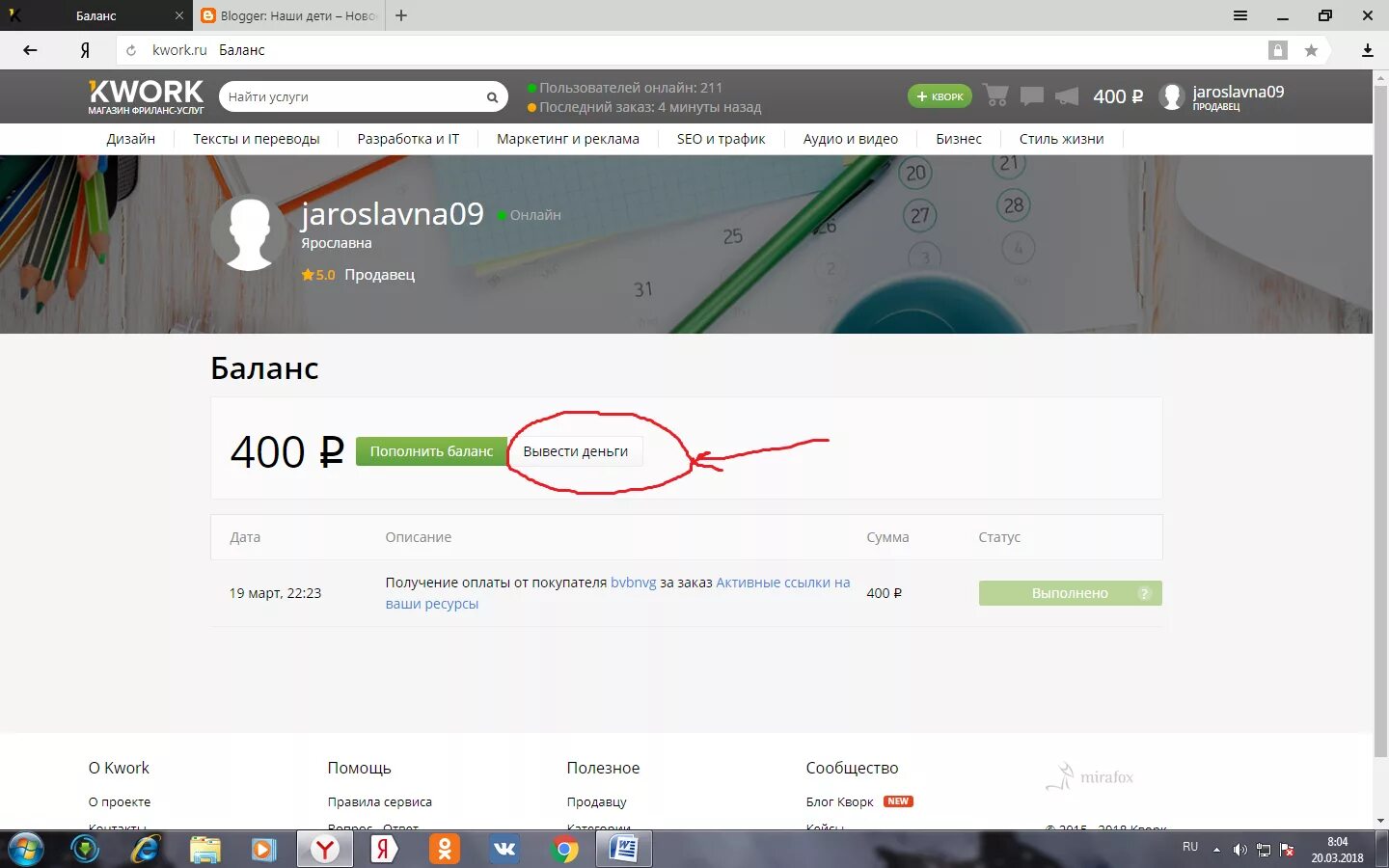The image size is (1389, 868).
Task: Open the notifications megaphone icon
Action: [1067, 95]
